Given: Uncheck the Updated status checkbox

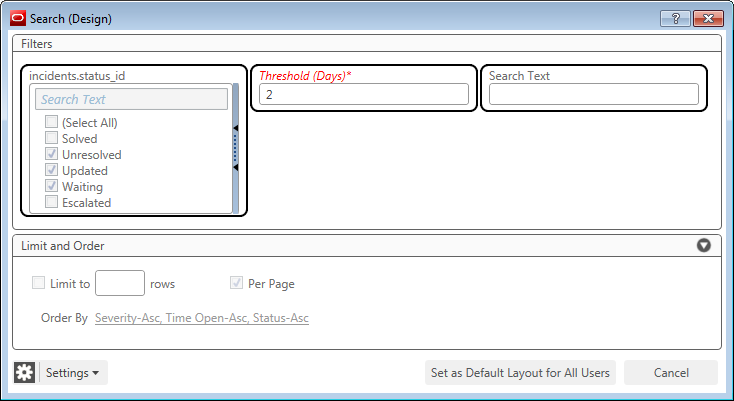Looking at the screenshot, I should tap(51, 171).
